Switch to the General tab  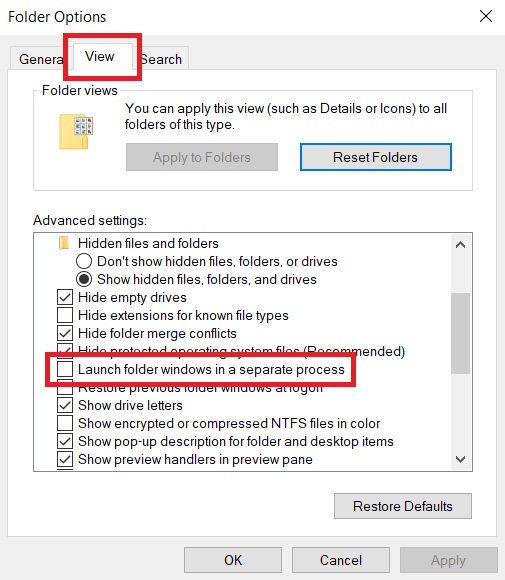pyautogui.click(x=39, y=59)
